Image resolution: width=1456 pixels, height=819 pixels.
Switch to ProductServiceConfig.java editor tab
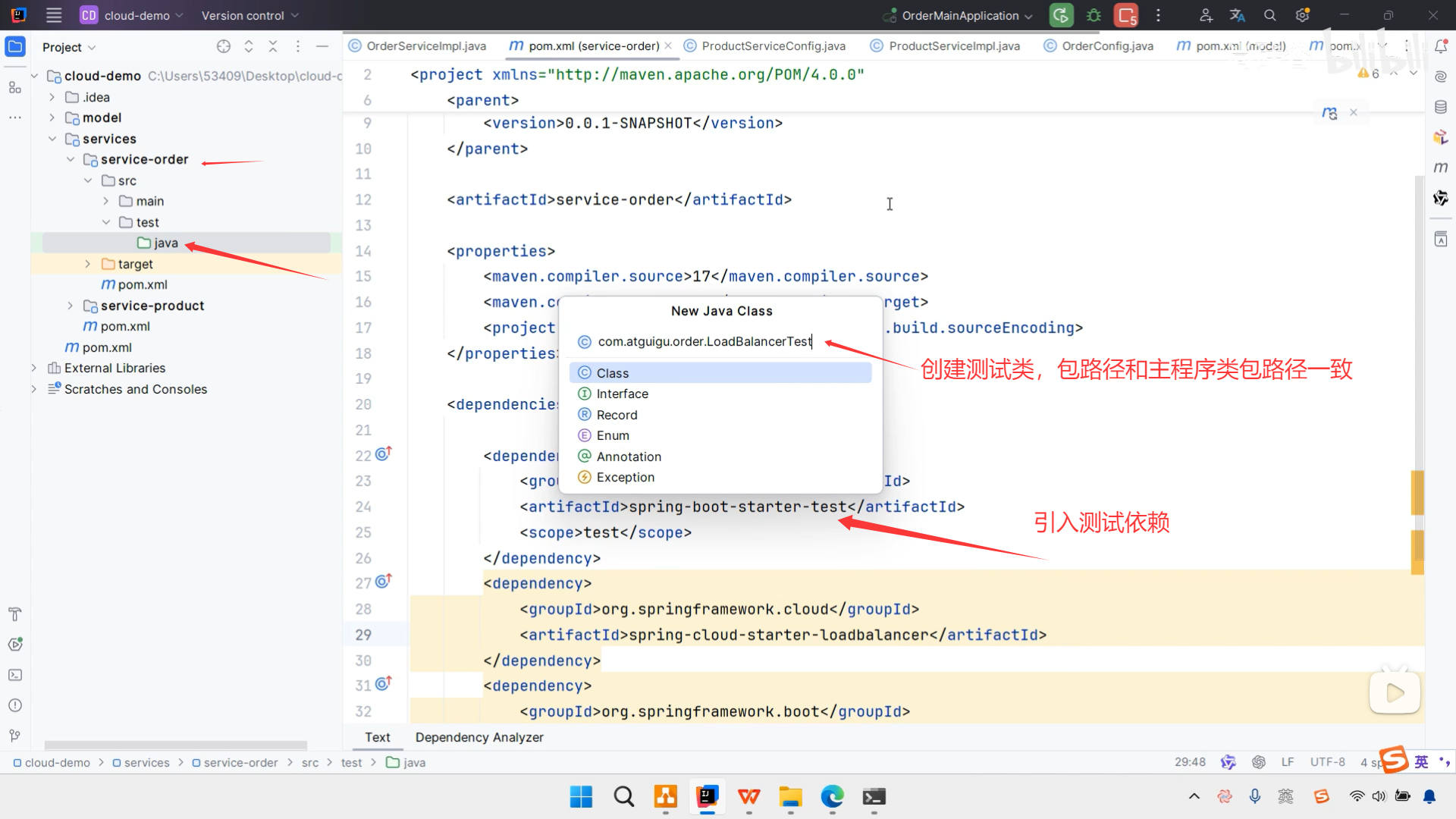click(x=773, y=46)
